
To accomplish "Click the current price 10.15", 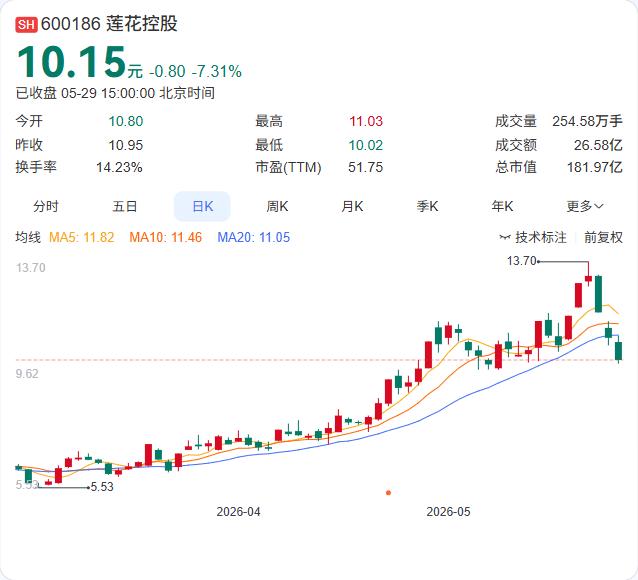I will pos(71,62).
